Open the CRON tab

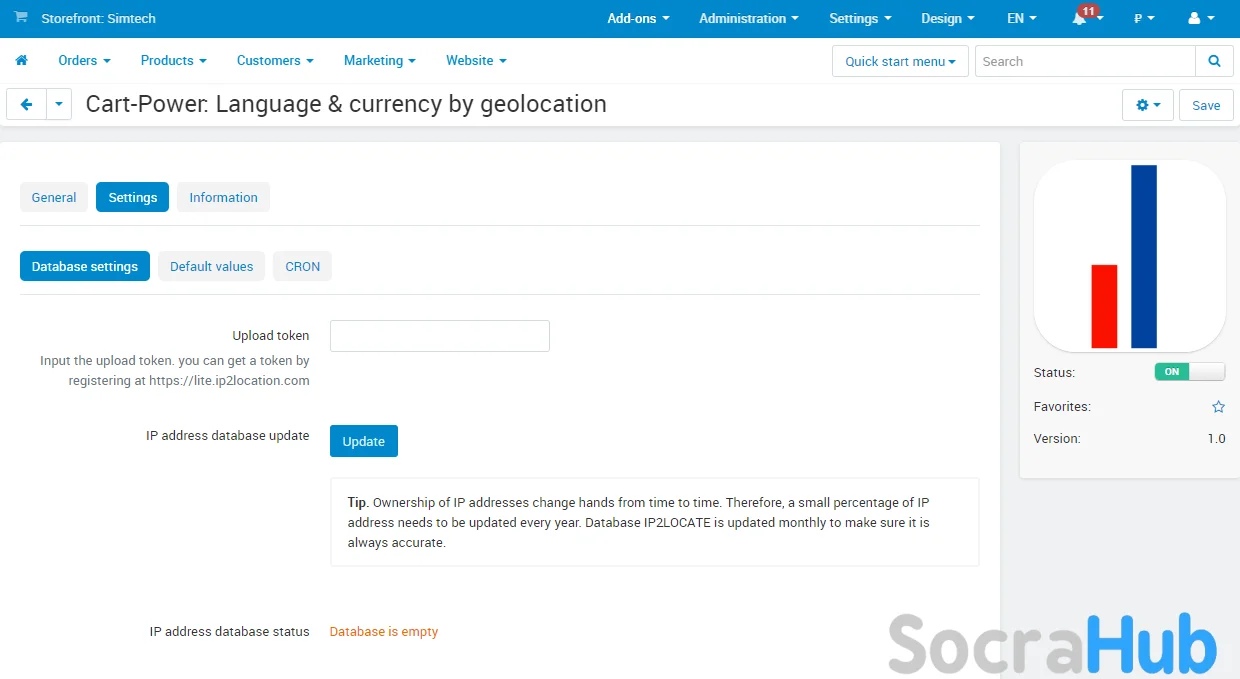tap(302, 266)
